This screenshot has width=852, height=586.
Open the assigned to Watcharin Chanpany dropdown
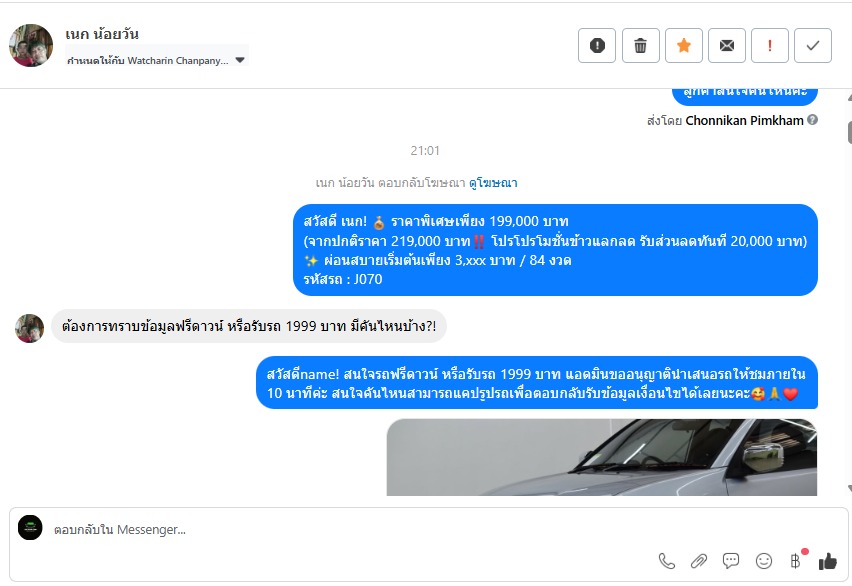coord(156,60)
